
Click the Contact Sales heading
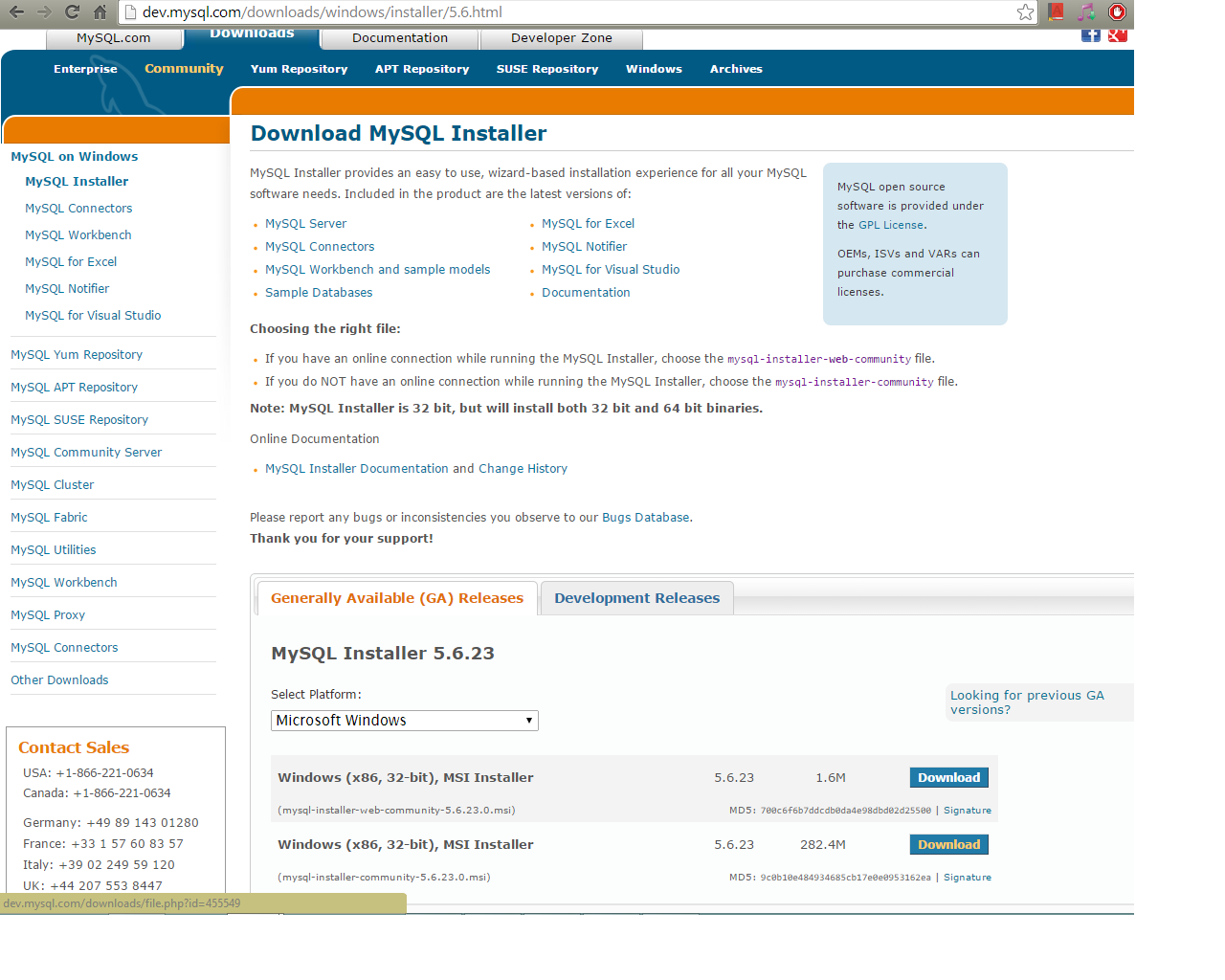coord(74,748)
